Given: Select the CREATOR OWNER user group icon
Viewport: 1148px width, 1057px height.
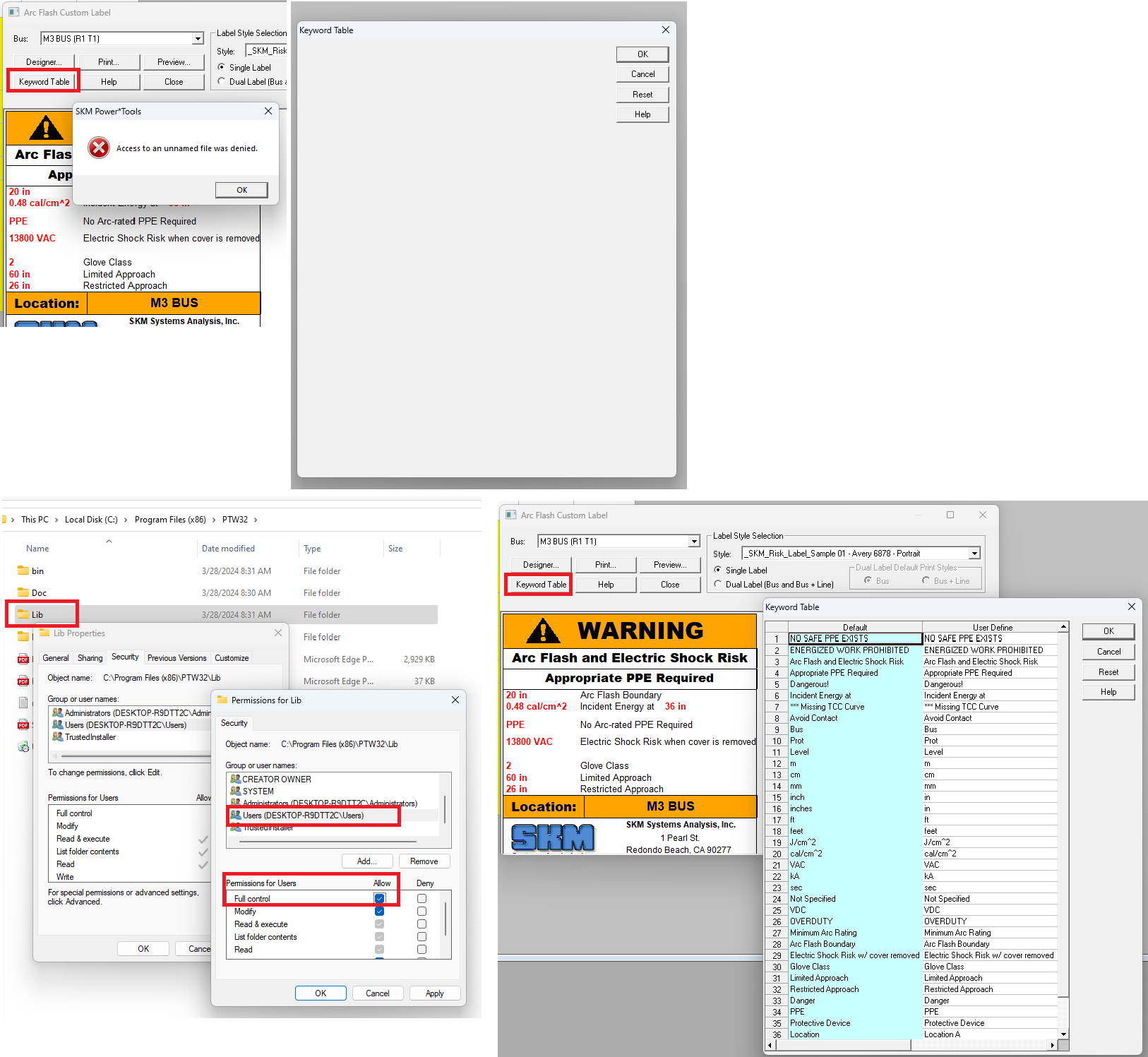Looking at the screenshot, I should coord(236,779).
